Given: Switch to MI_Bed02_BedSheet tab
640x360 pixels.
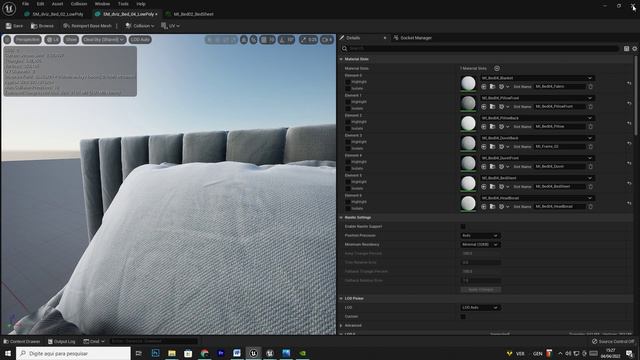Looking at the screenshot, I should point(190,14).
